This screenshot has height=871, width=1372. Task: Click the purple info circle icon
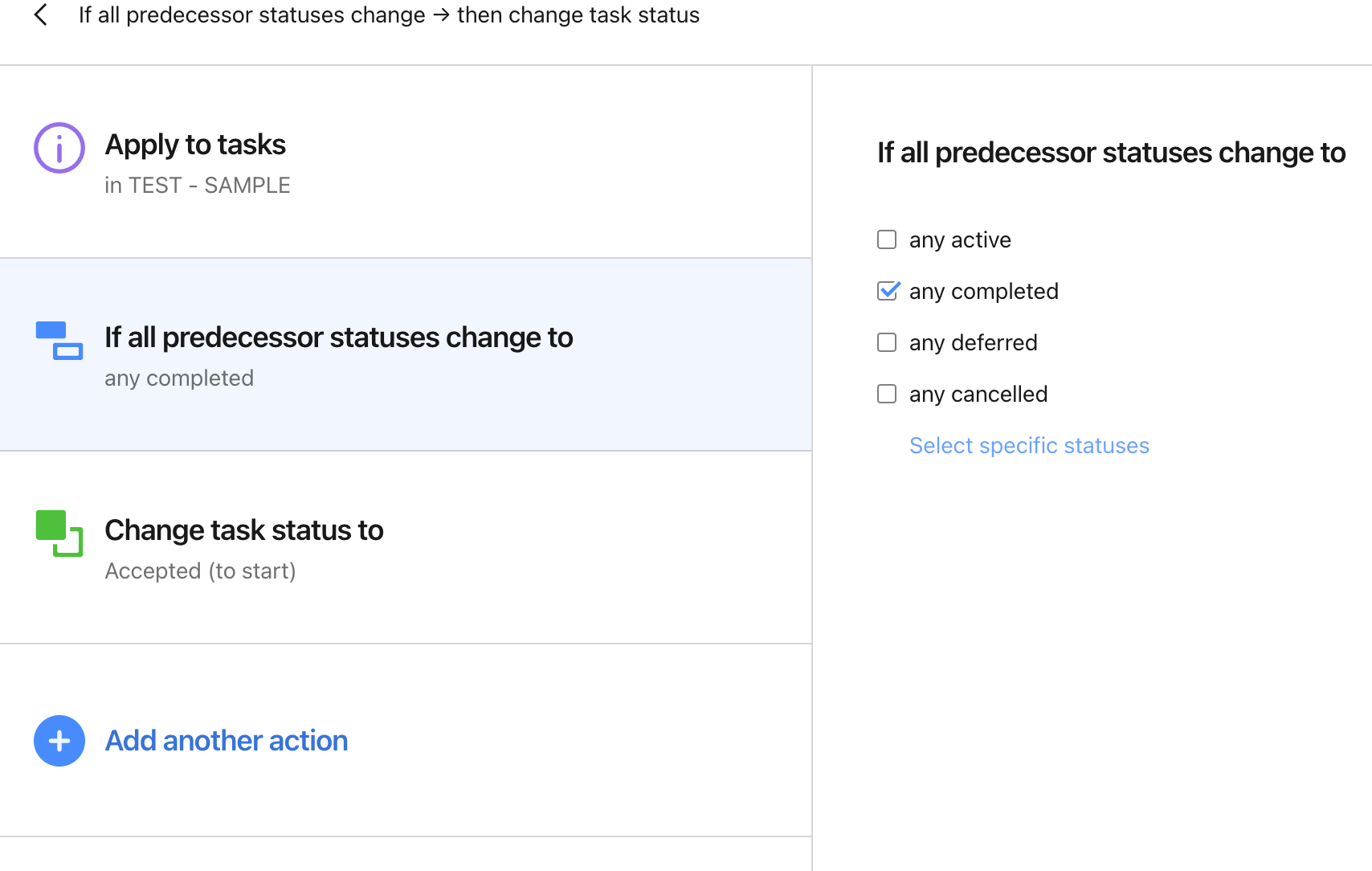[59, 148]
